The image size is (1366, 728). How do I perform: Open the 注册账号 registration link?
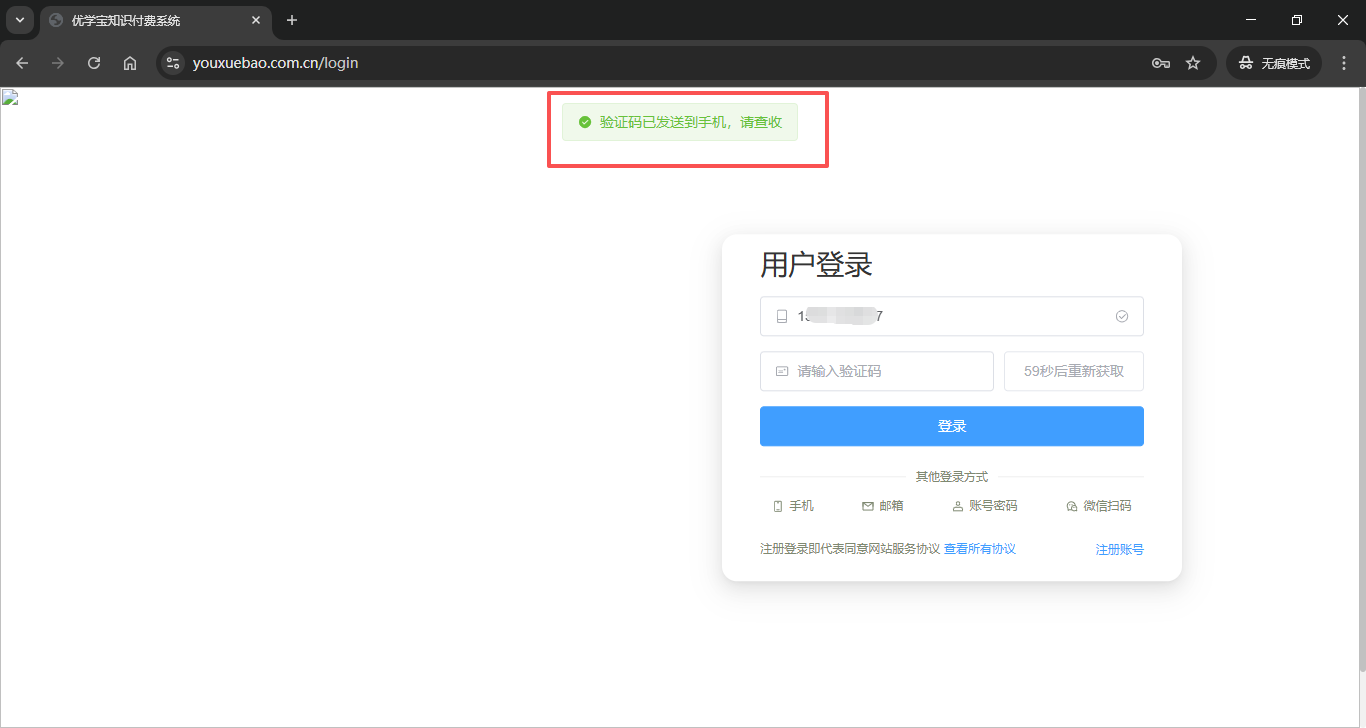1119,548
